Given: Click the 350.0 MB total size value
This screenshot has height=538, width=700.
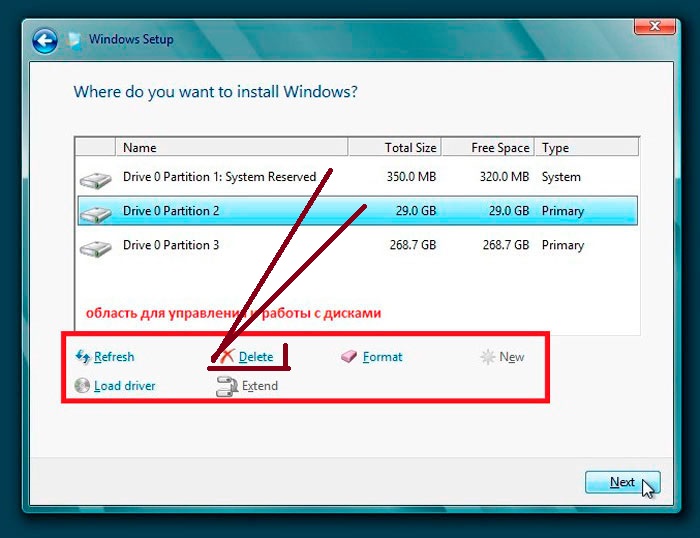Looking at the screenshot, I should 411,177.
